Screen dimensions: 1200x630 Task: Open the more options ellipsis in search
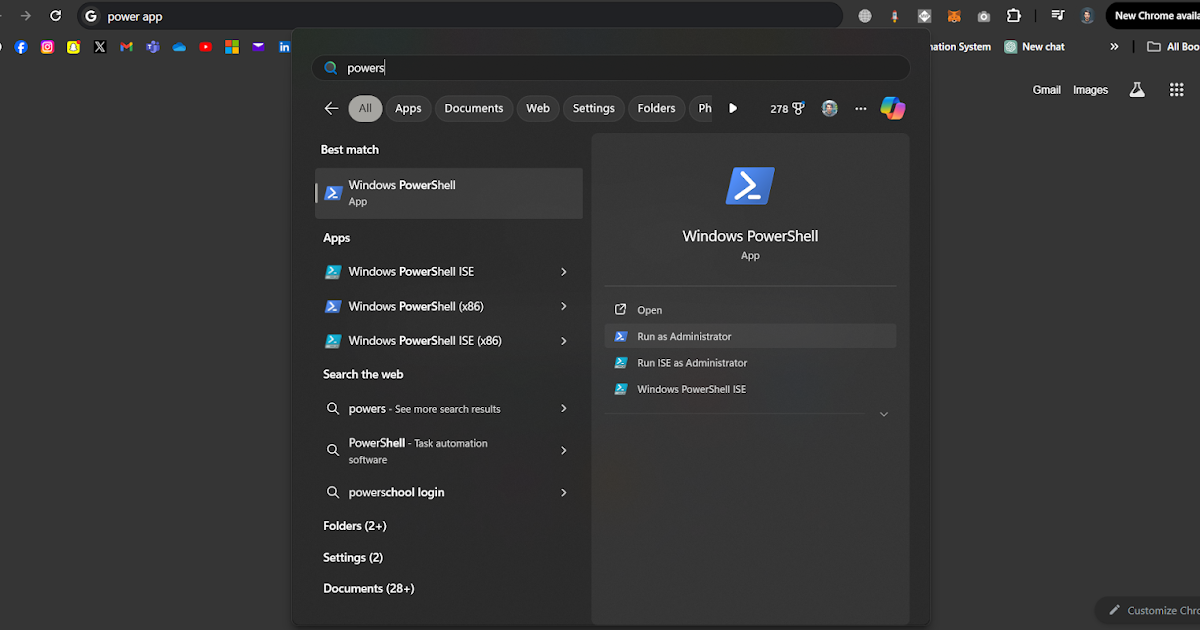pos(861,109)
